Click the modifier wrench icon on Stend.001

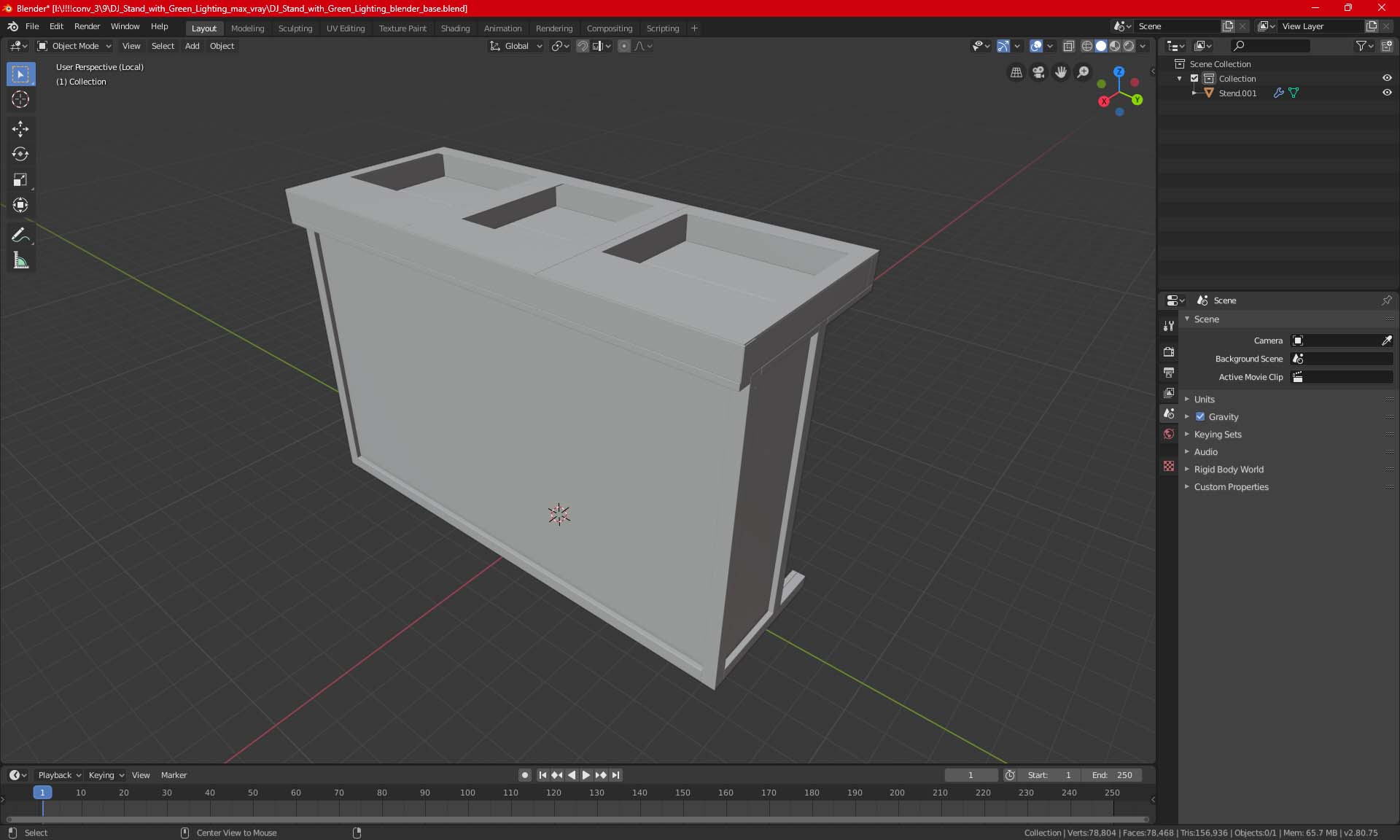coord(1278,93)
